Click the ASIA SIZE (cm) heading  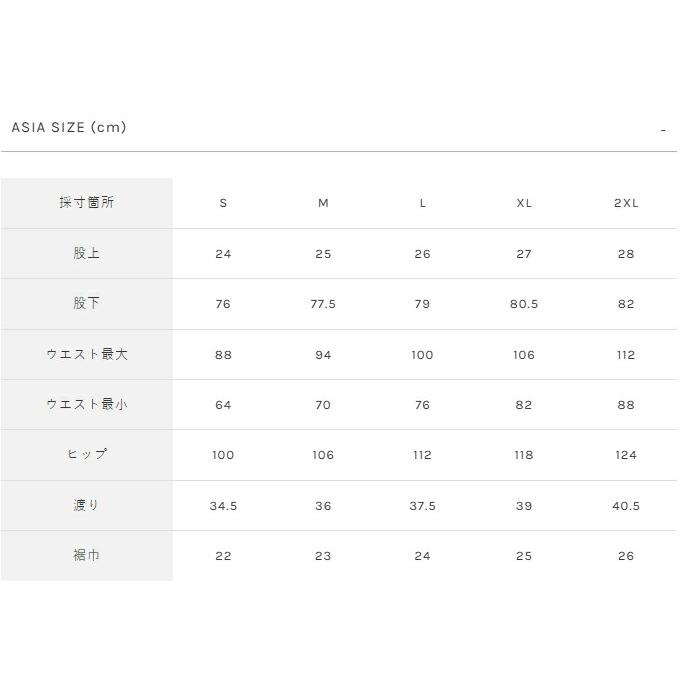(x=69, y=127)
